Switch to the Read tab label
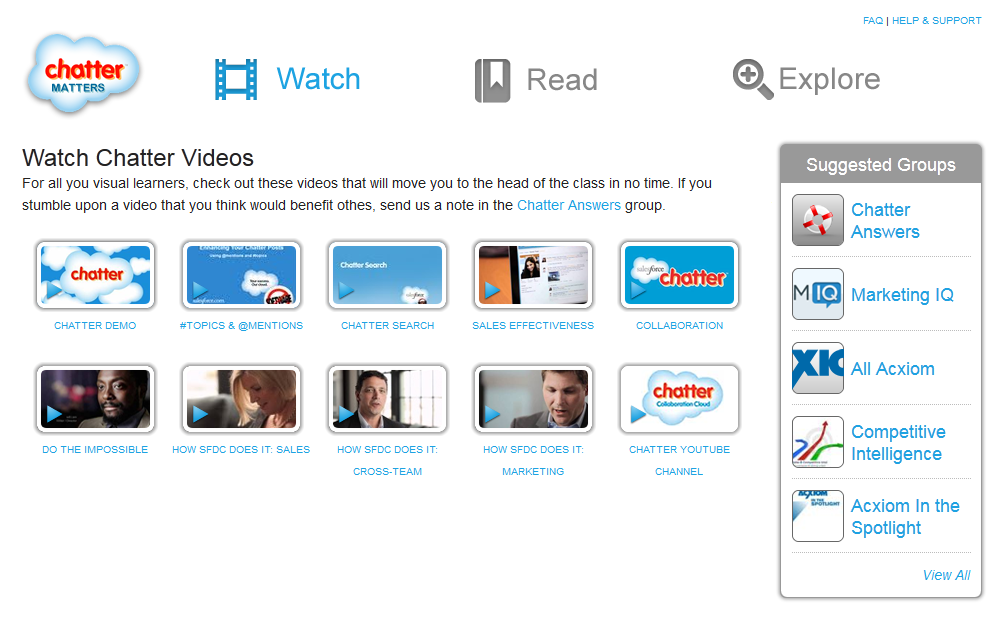This screenshot has height=627, width=1008. [x=562, y=80]
